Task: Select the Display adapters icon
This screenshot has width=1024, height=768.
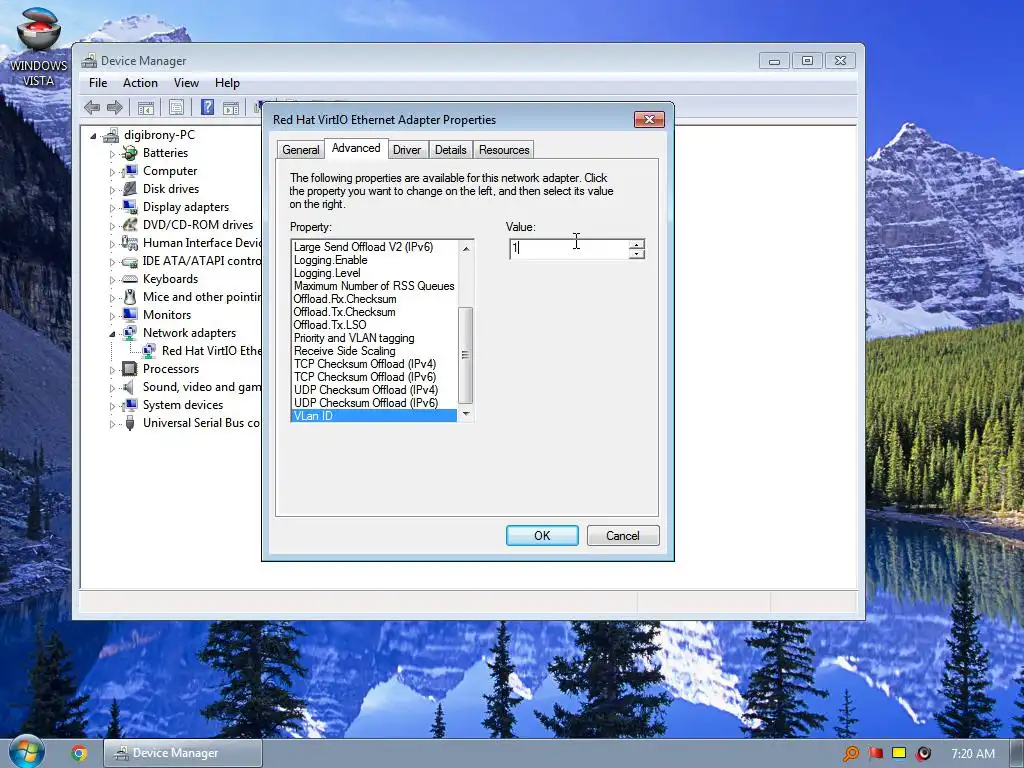Action: tap(130, 207)
